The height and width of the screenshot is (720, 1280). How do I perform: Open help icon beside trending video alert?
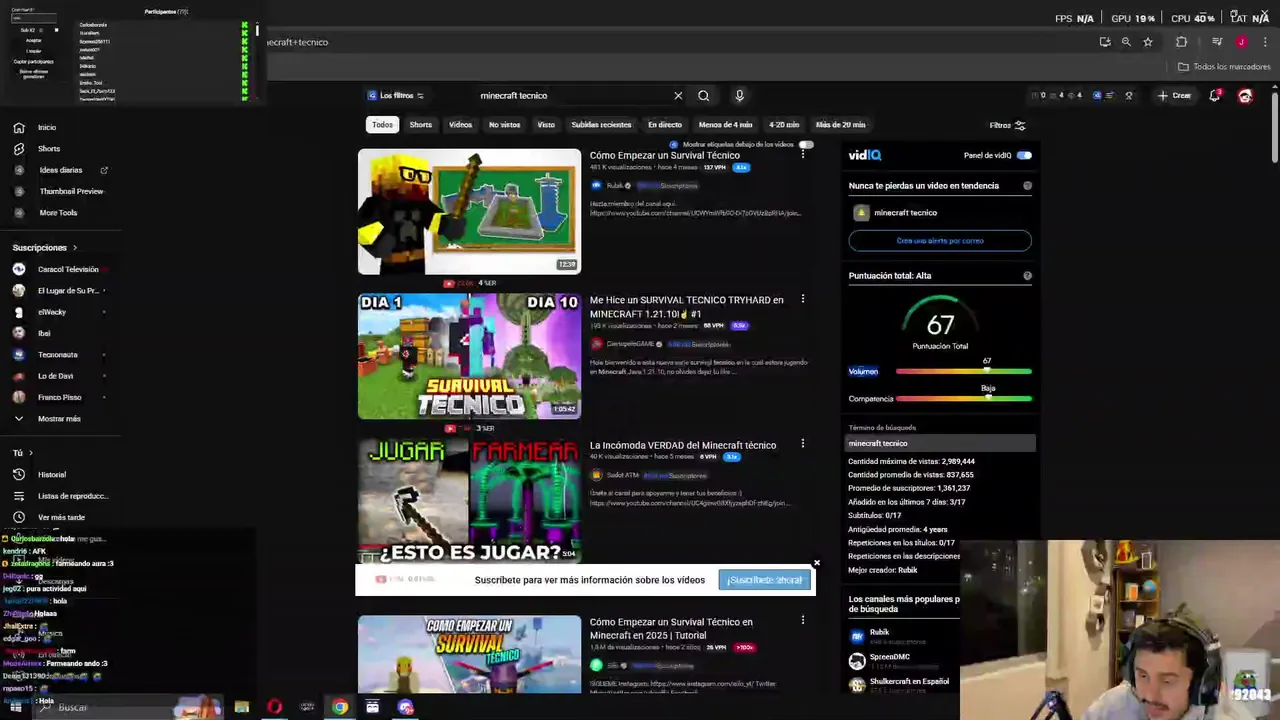point(1027,186)
